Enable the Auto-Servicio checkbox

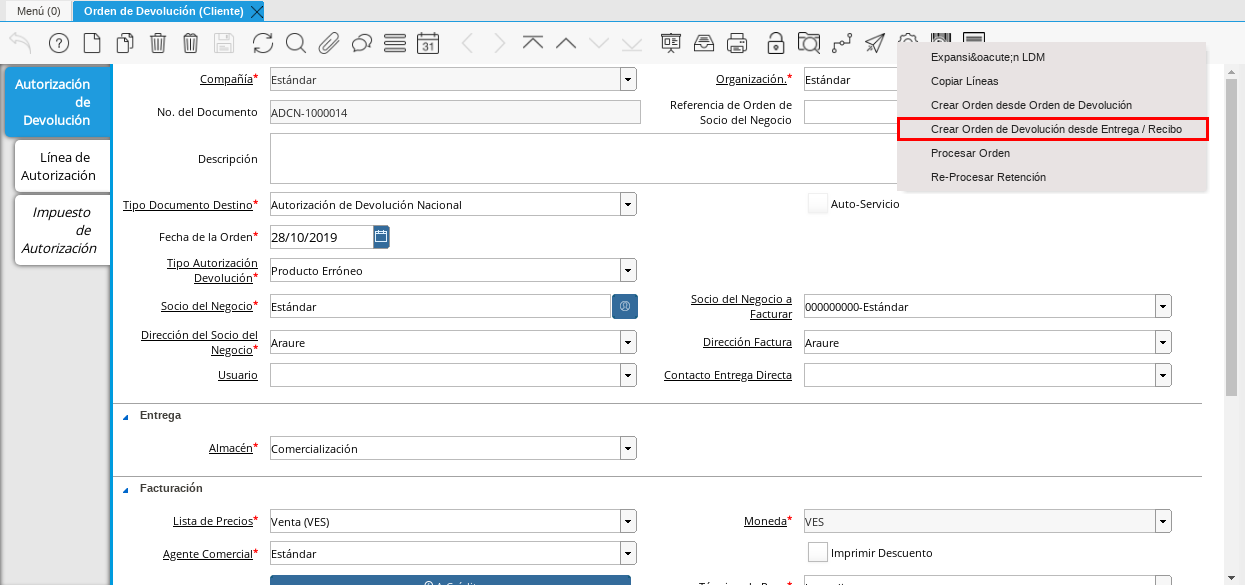point(817,204)
